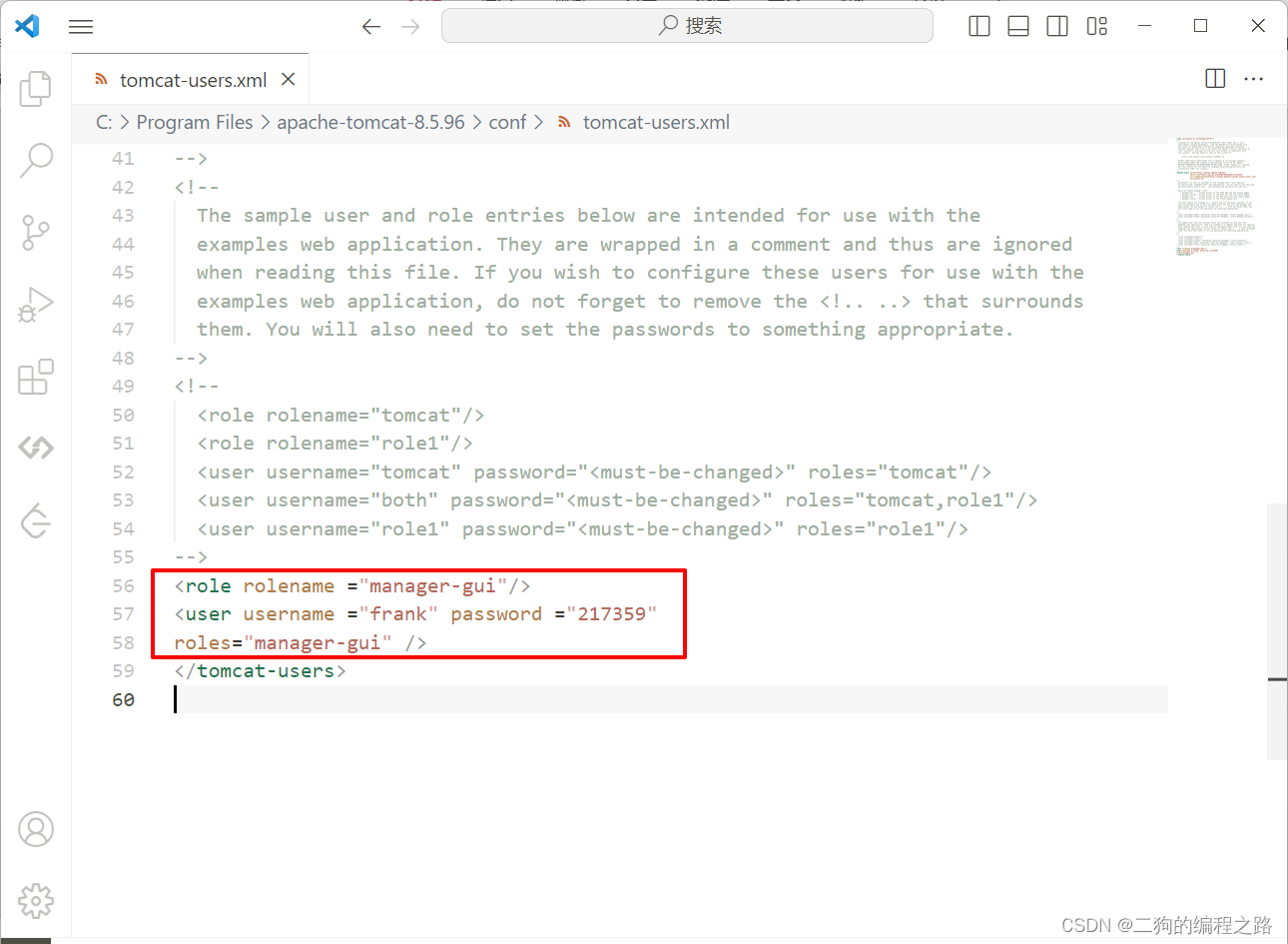
Task: Open the Accounts menu
Action: pyautogui.click(x=36, y=829)
